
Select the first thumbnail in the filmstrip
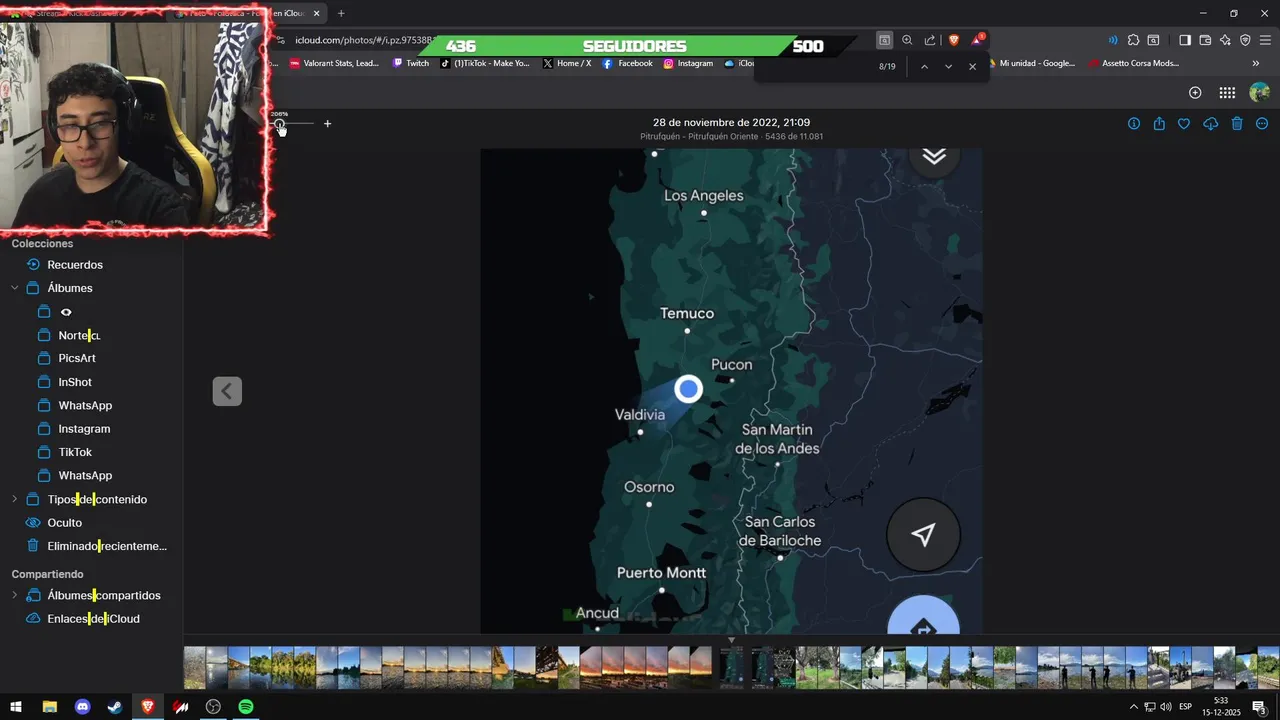(194, 667)
